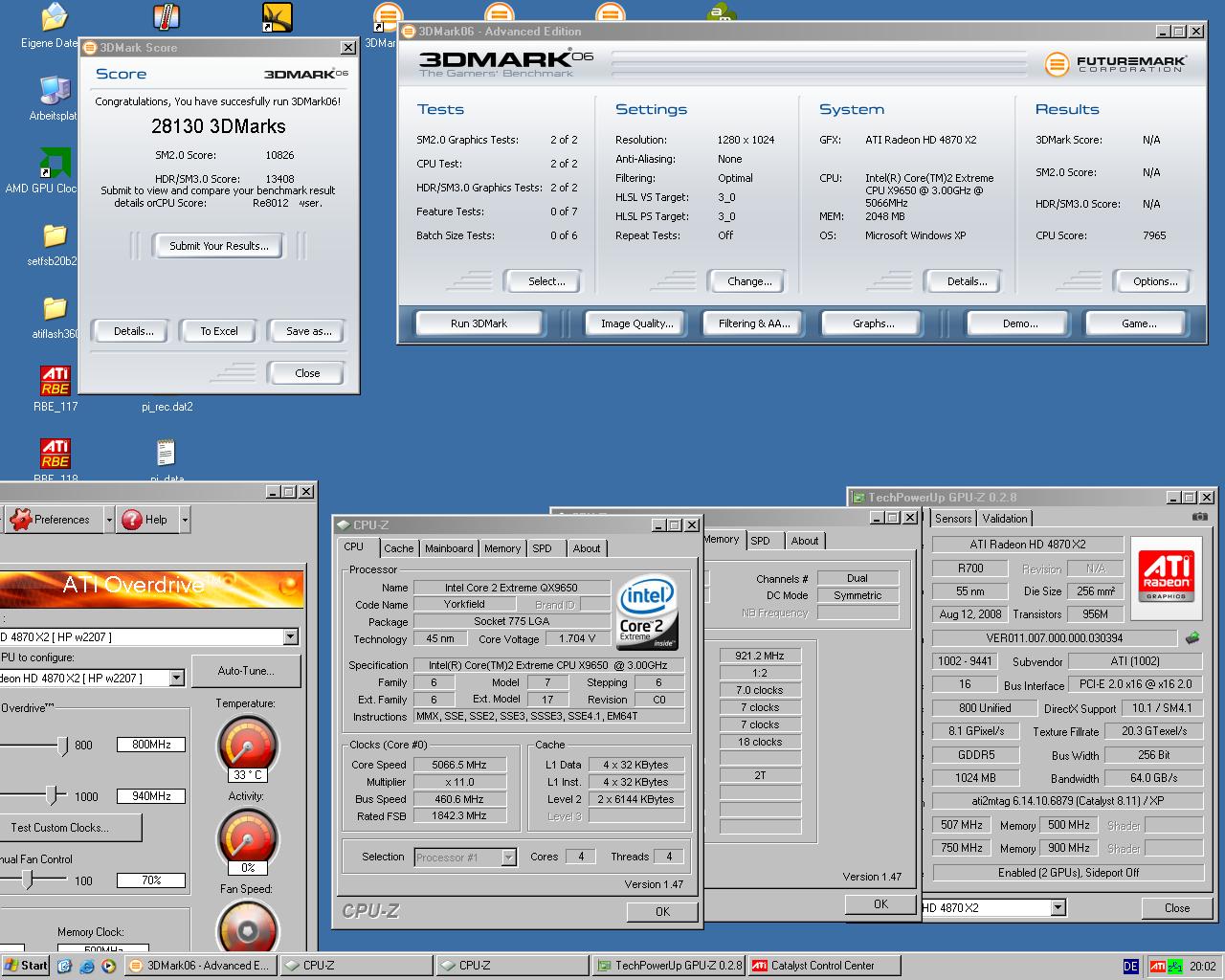Click the Activity gauge in ATI Overdrive
The height and width of the screenshot is (980, 1225).
pos(248,839)
